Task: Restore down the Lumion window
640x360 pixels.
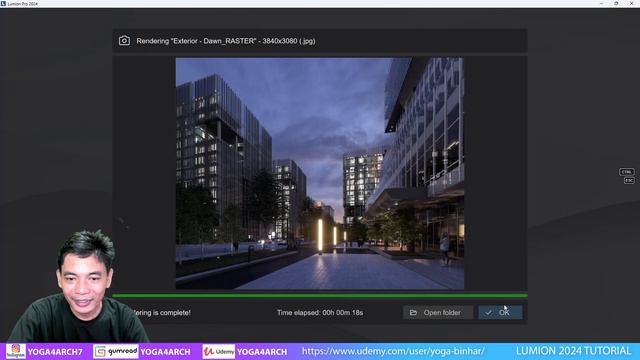Action: pyautogui.click(x=616, y=3)
